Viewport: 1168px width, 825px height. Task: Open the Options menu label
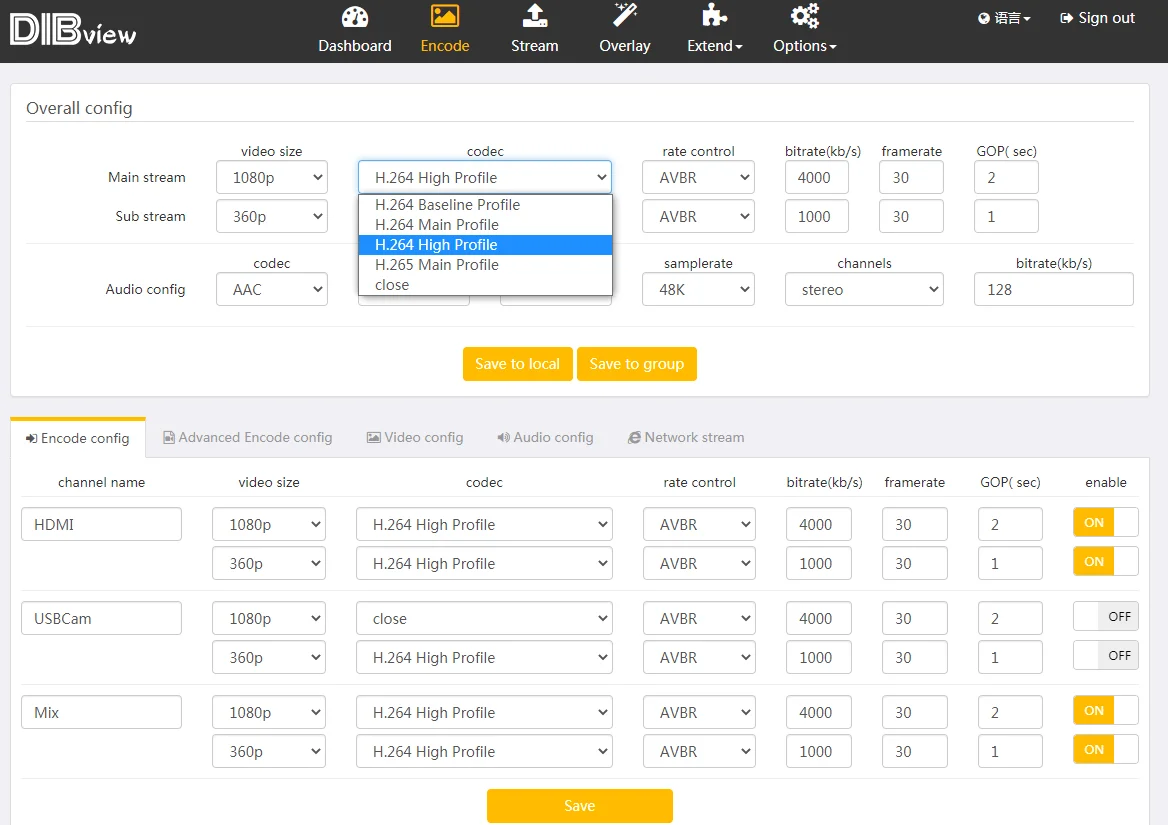pyautogui.click(x=804, y=46)
